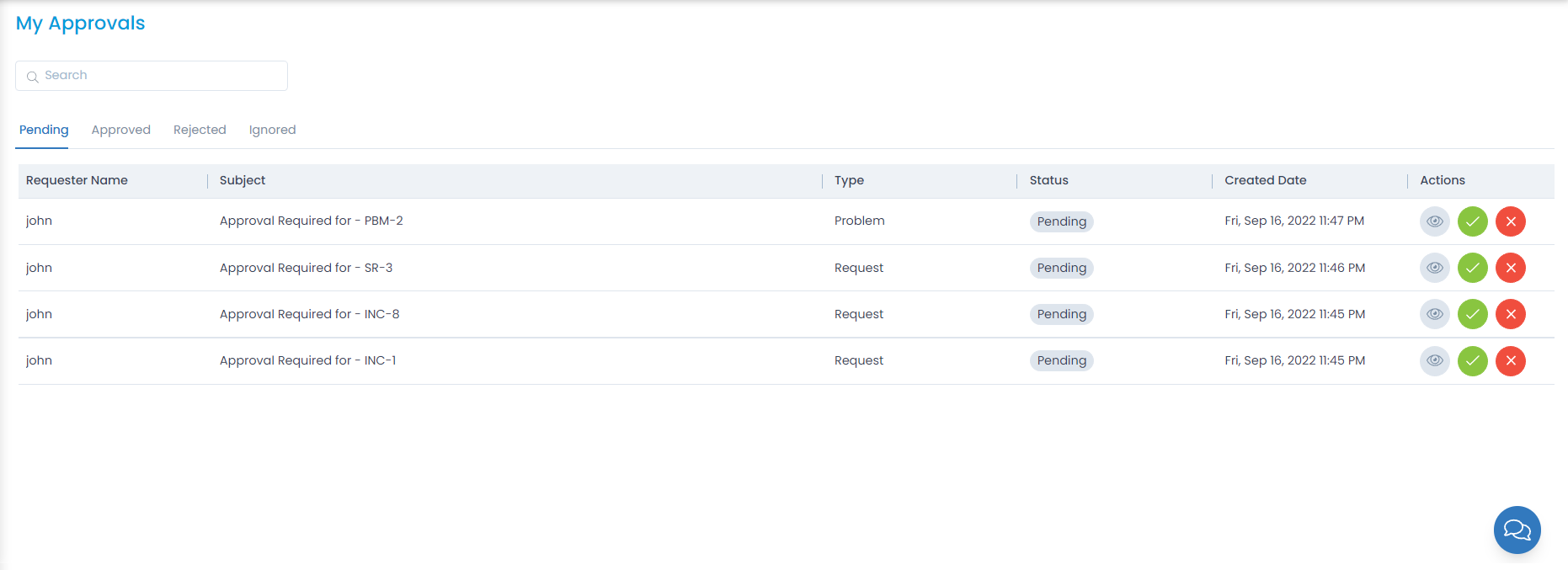The image size is (1568, 570).
Task: View INC-1 approval details via eye icon
Action: pyautogui.click(x=1434, y=361)
